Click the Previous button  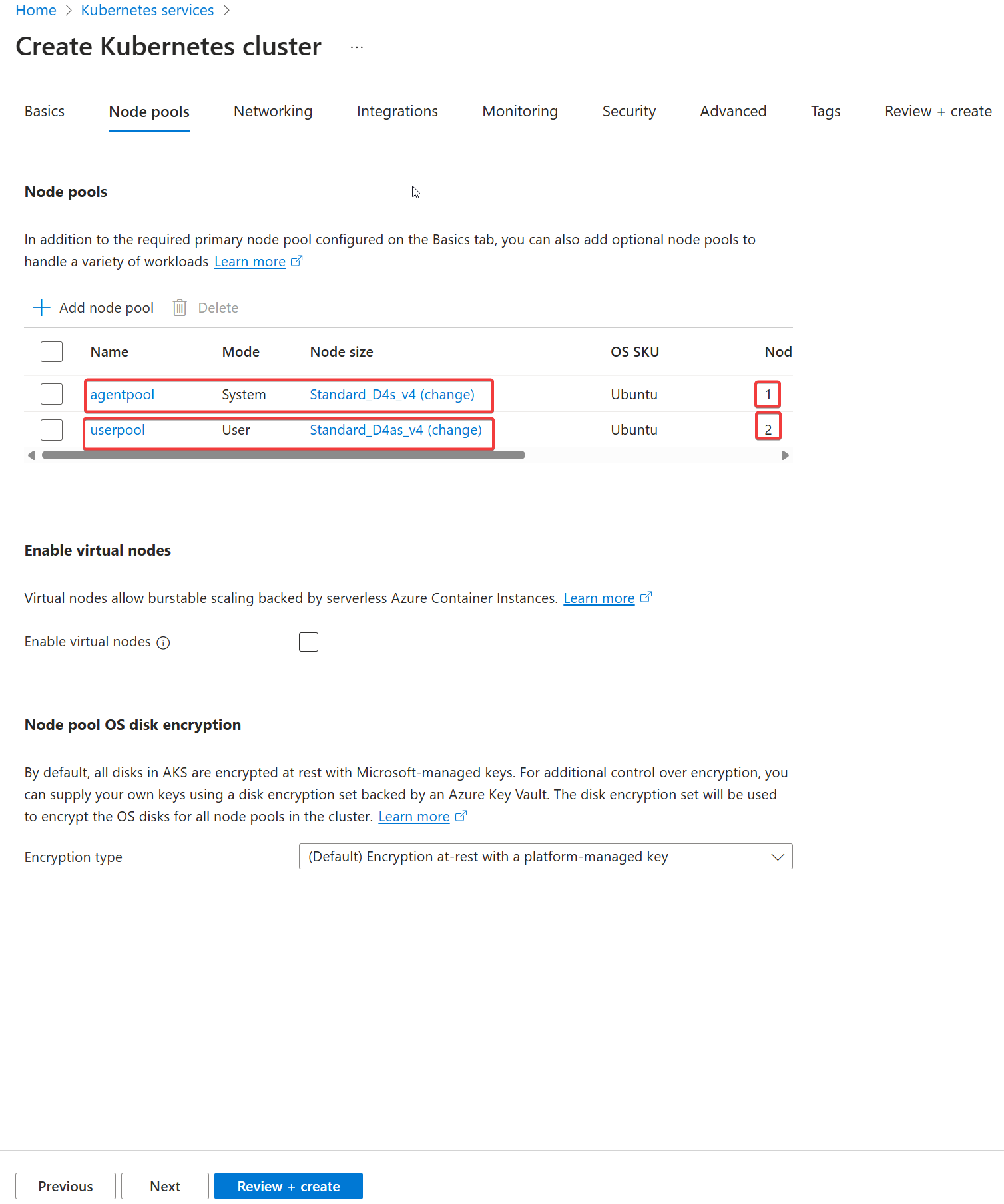pyautogui.click(x=65, y=1186)
